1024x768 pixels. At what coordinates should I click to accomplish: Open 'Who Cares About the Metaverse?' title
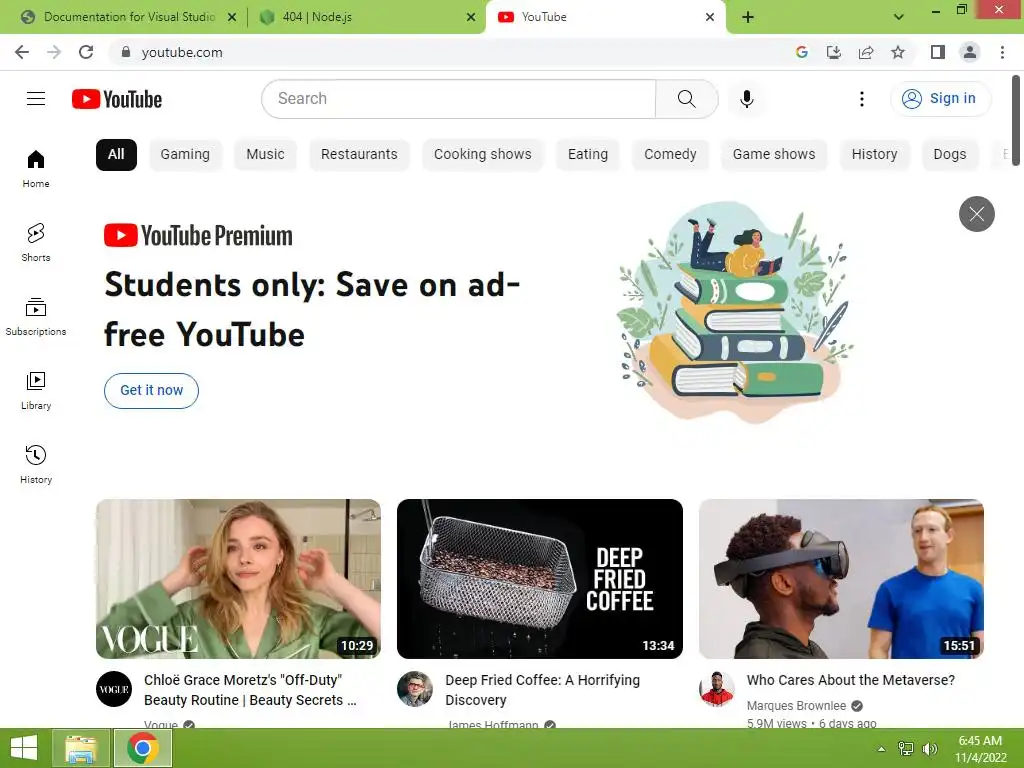850,680
